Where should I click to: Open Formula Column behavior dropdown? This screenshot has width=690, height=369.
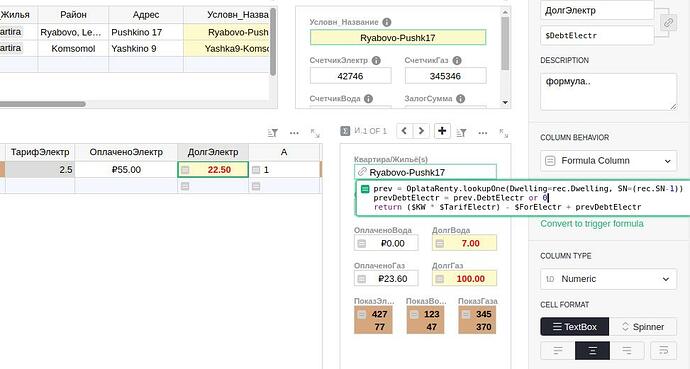click(x=609, y=161)
